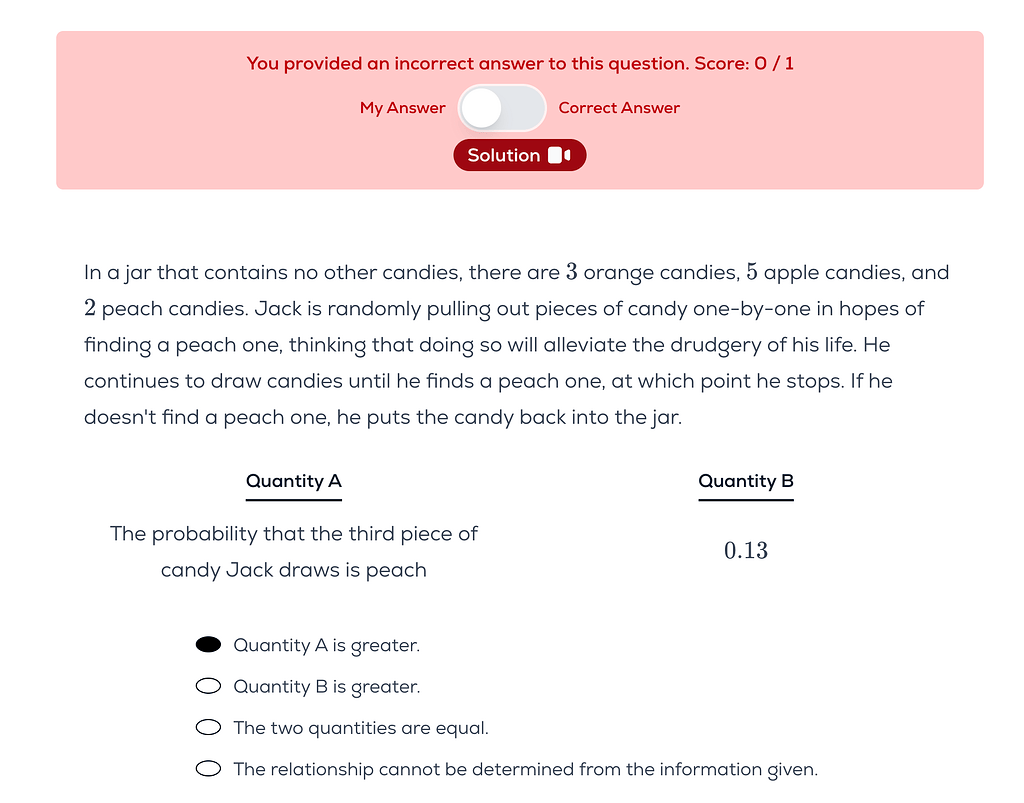Select the underlined Quantity B heading
Screen dimensions: 1024x803
pyautogui.click(x=745, y=481)
